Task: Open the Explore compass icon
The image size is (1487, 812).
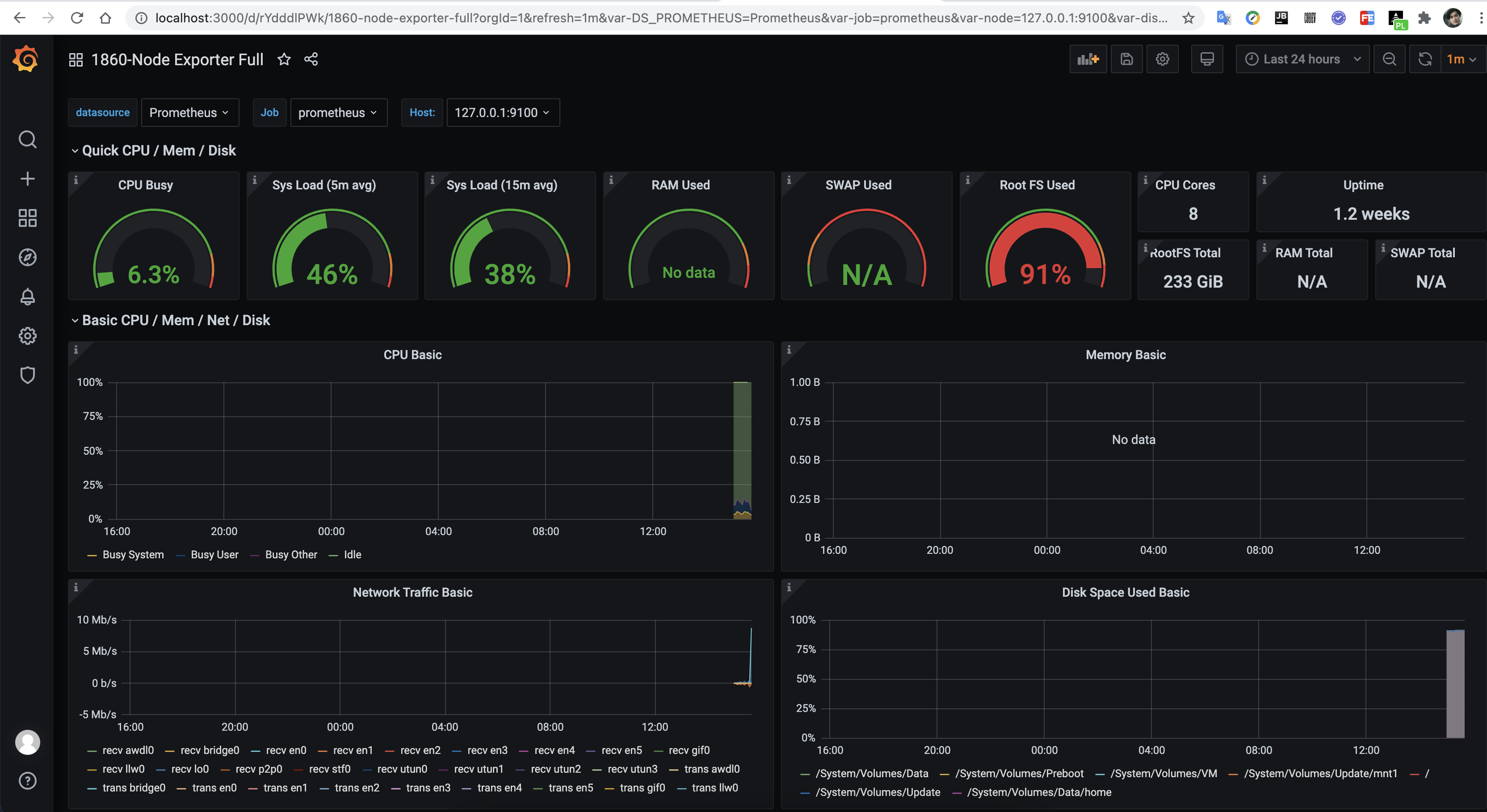Action: (27, 257)
